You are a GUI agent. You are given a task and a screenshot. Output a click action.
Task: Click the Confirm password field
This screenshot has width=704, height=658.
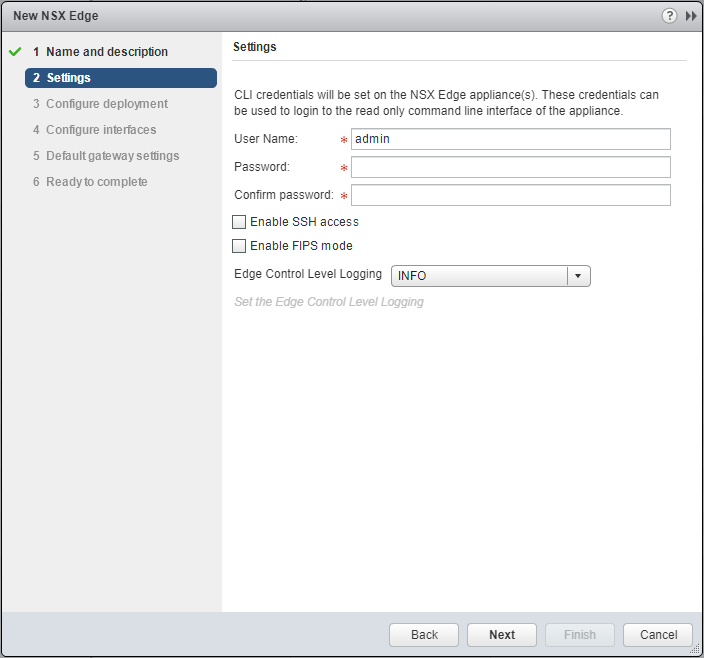(x=510, y=195)
